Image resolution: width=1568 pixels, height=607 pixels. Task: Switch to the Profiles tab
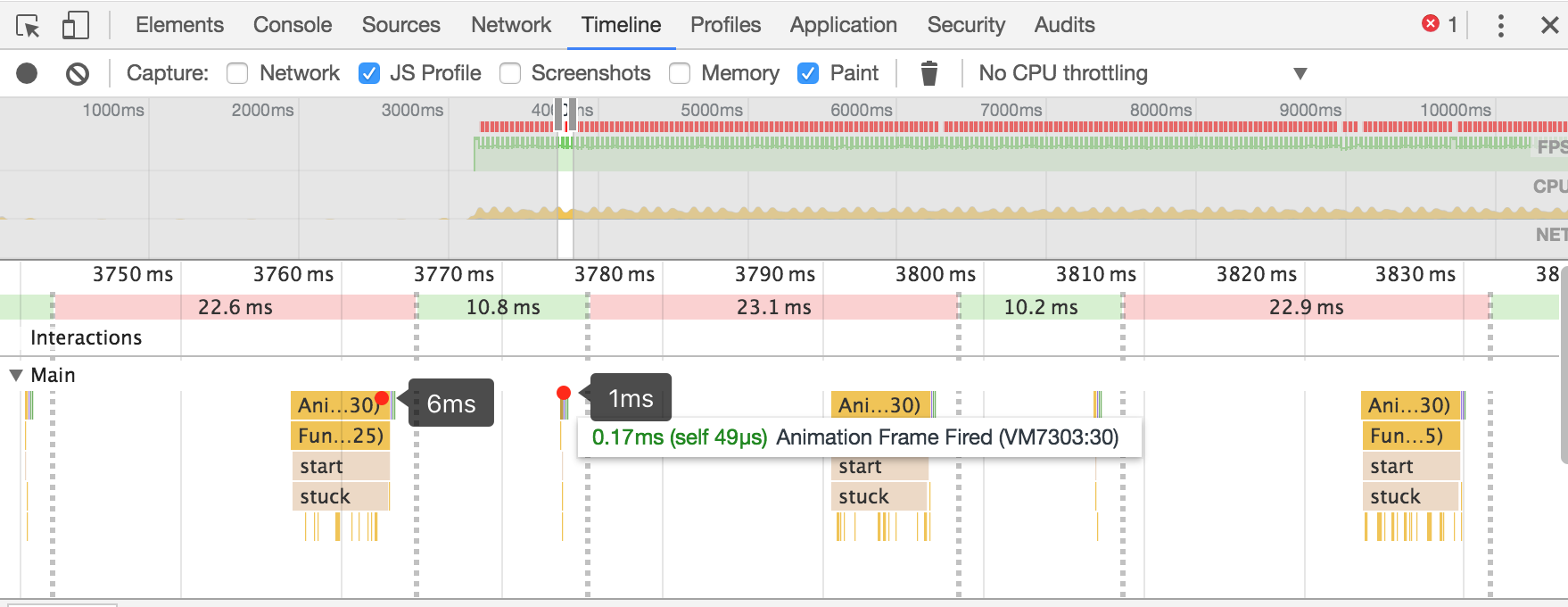[x=725, y=25]
